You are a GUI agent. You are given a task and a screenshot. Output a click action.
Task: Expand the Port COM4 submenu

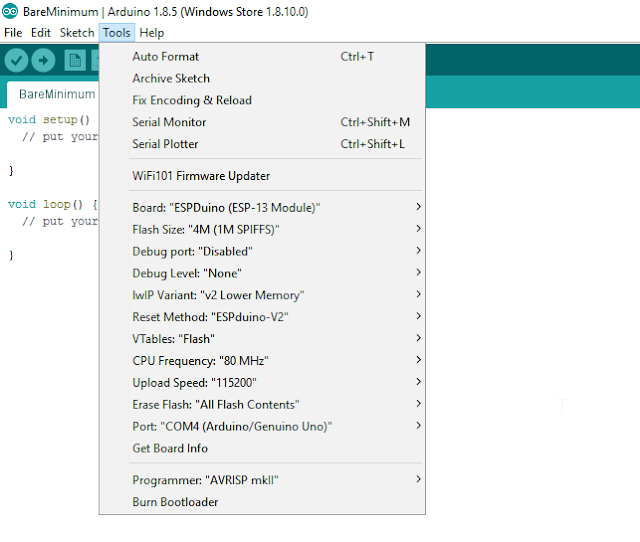point(262,426)
